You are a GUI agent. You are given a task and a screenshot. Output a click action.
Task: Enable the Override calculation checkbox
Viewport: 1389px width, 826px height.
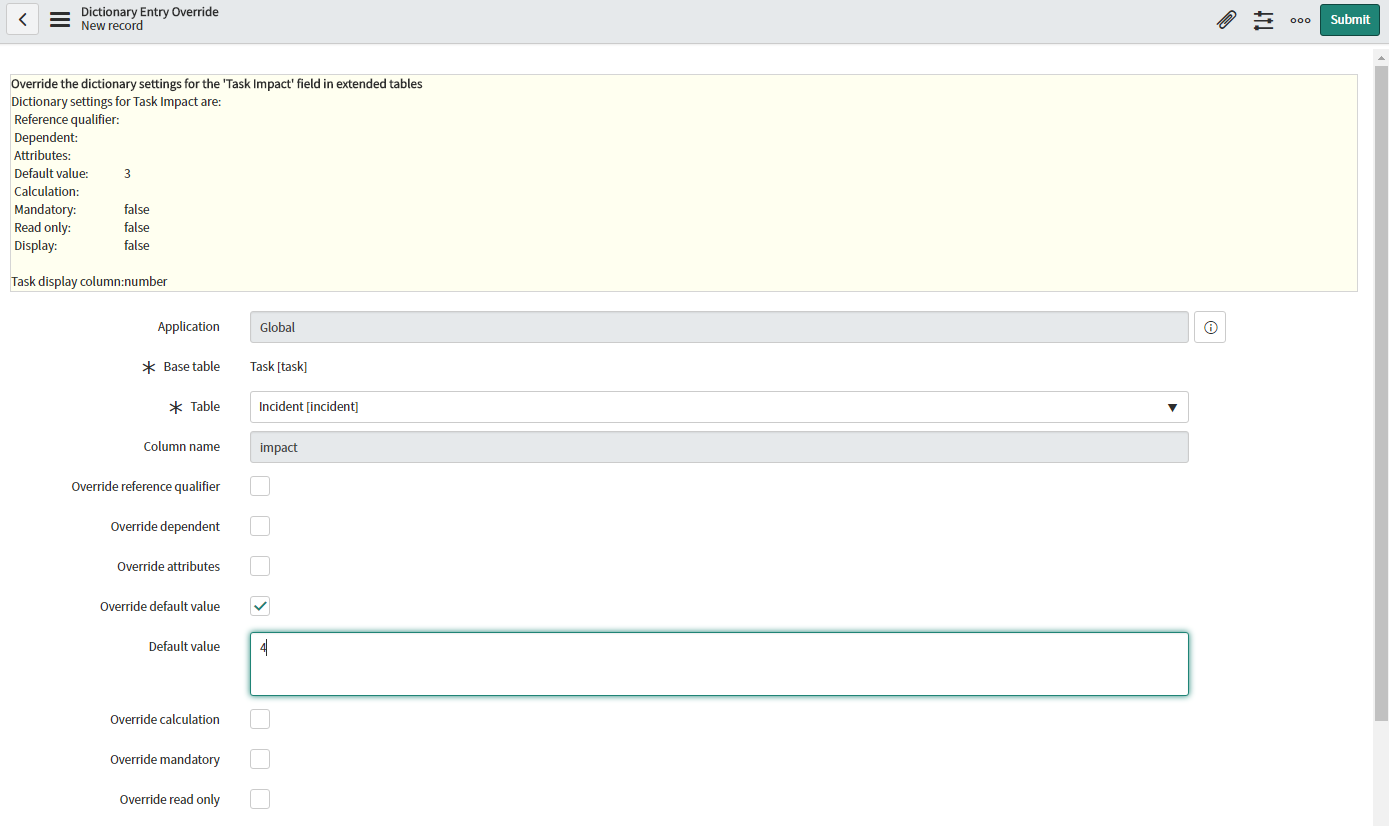point(260,719)
